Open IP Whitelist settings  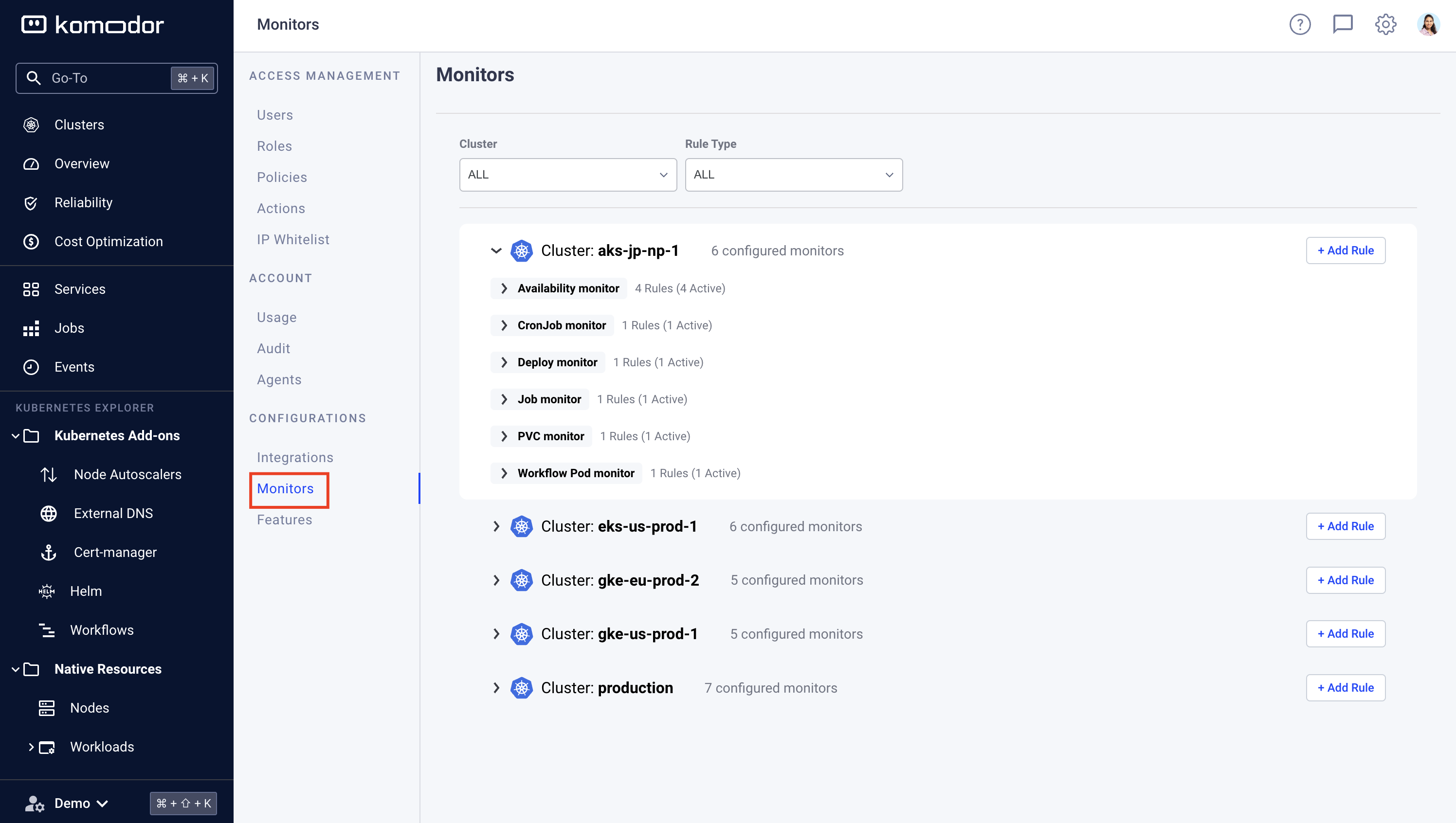click(x=293, y=240)
